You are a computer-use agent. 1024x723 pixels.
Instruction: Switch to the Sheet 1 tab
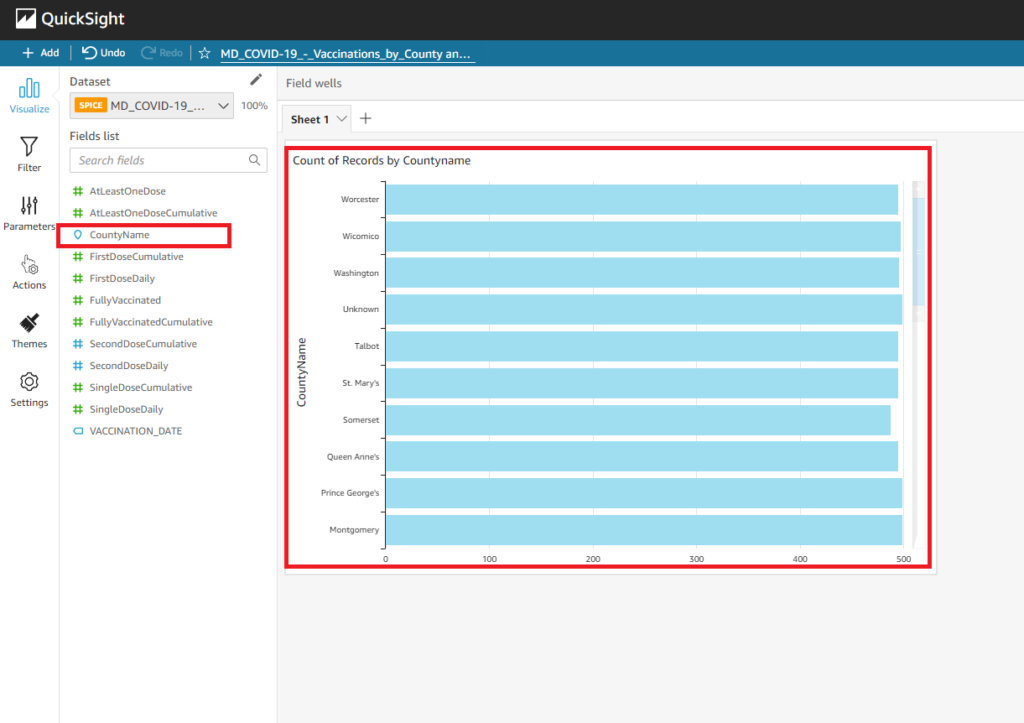coord(310,118)
